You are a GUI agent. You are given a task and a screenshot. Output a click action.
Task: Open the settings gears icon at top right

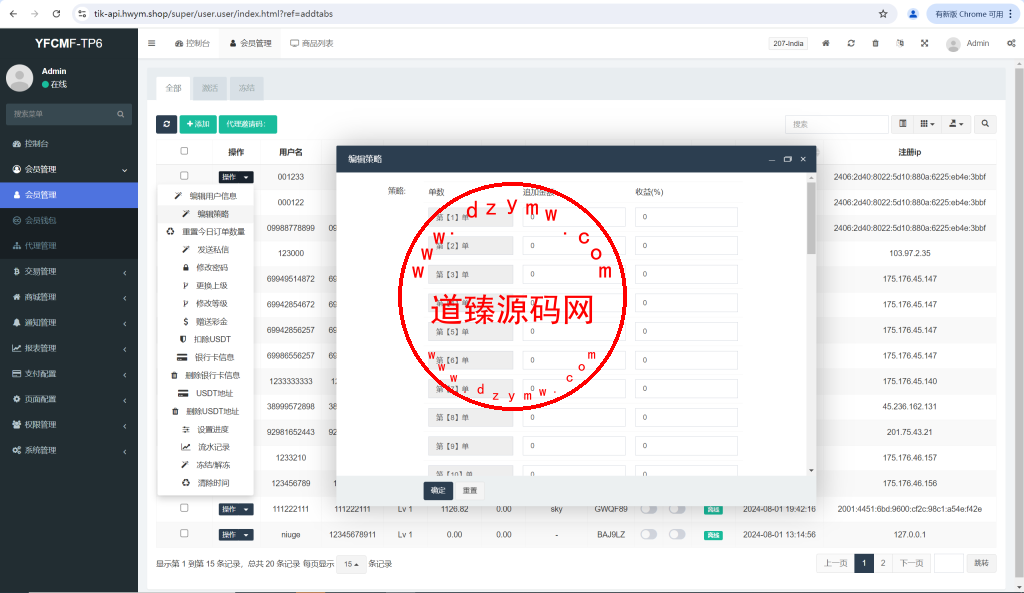[x=1011, y=43]
